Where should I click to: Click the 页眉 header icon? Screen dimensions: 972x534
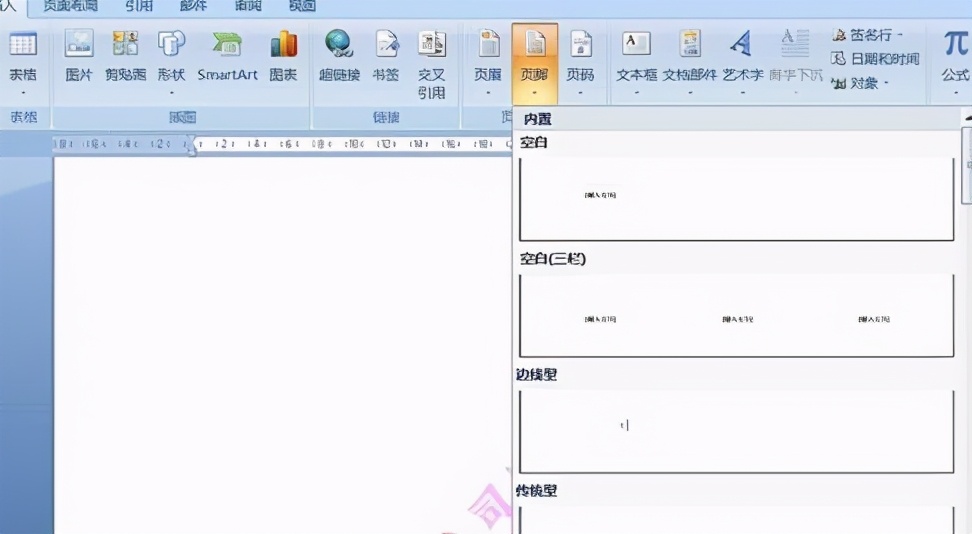[488, 45]
